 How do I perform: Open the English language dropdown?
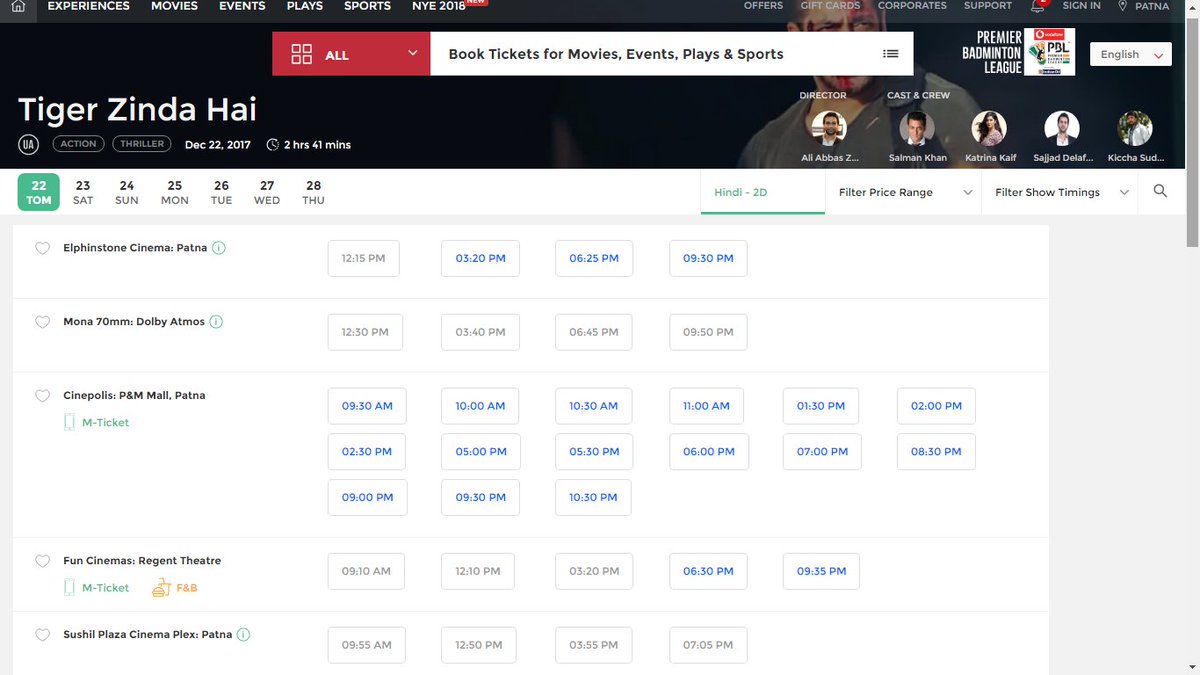pyautogui.click(x=1131, y=54)
